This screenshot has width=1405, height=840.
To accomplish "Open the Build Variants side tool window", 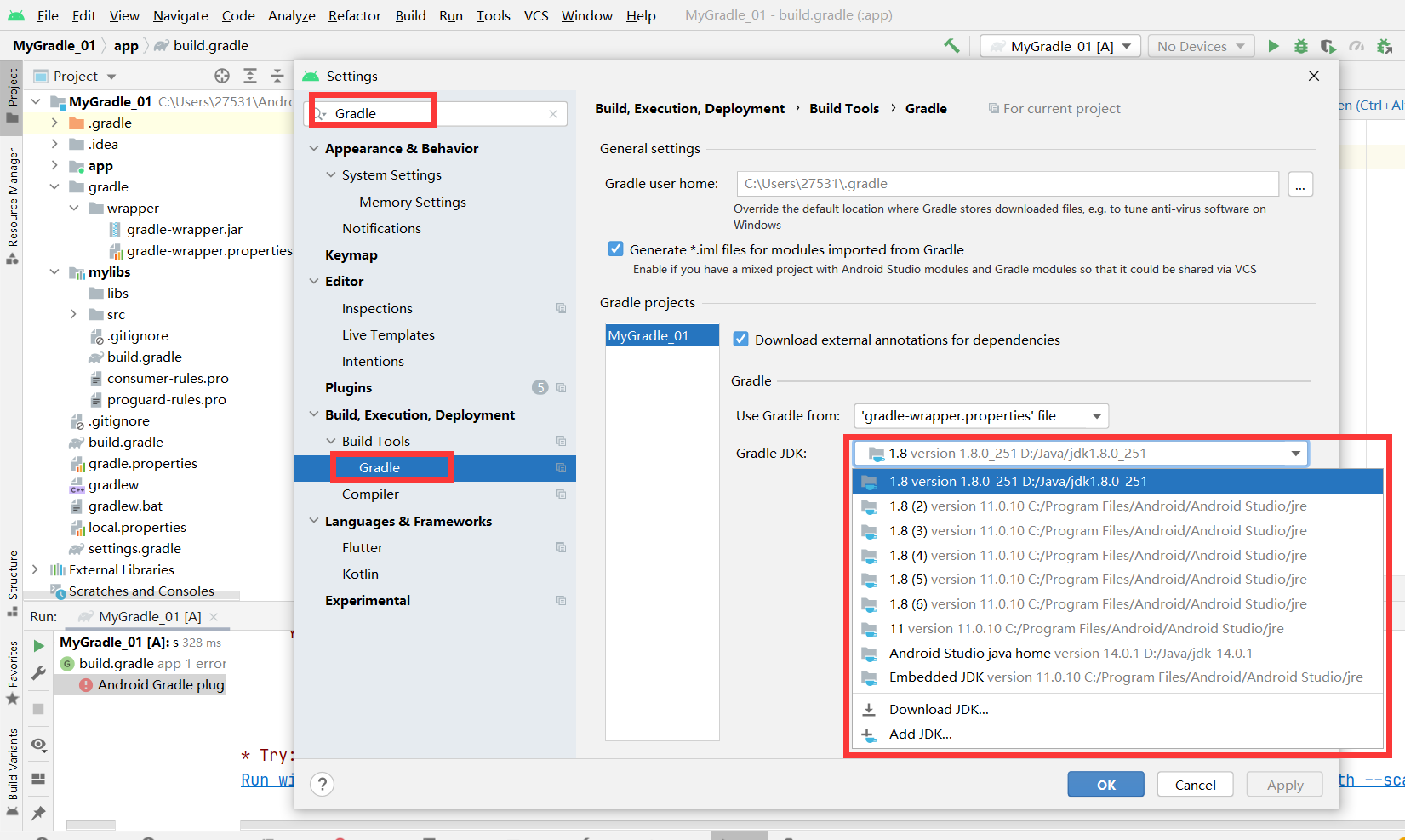I will point(12,772).
